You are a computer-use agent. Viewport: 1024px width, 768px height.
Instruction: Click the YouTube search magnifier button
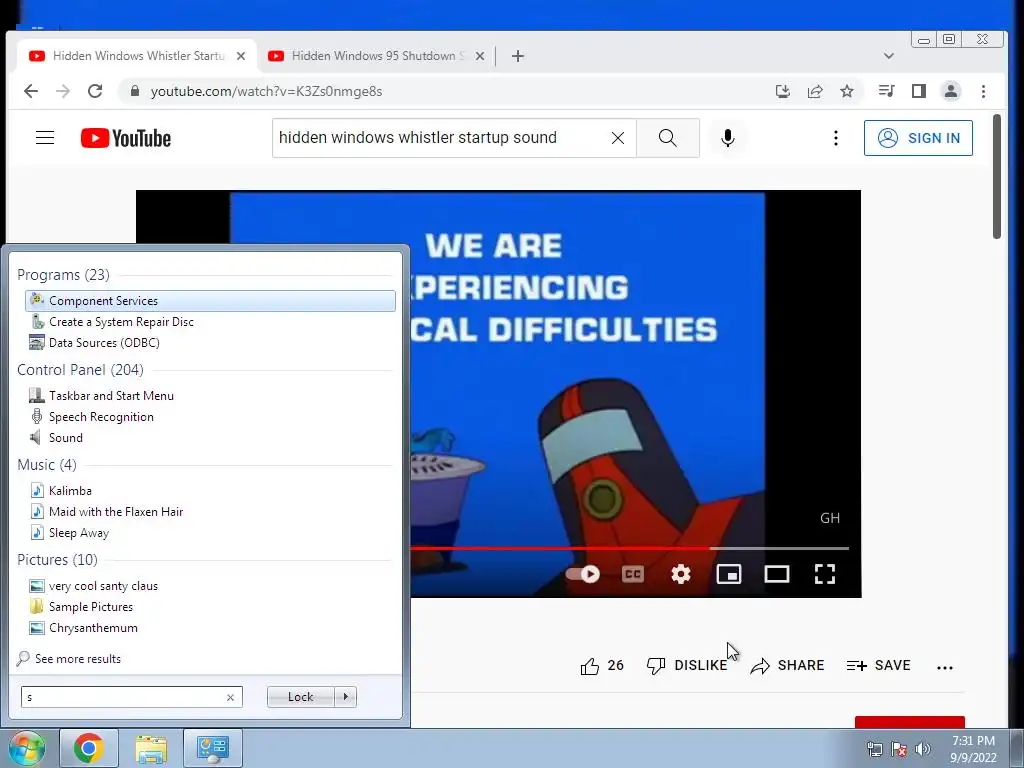667,138
